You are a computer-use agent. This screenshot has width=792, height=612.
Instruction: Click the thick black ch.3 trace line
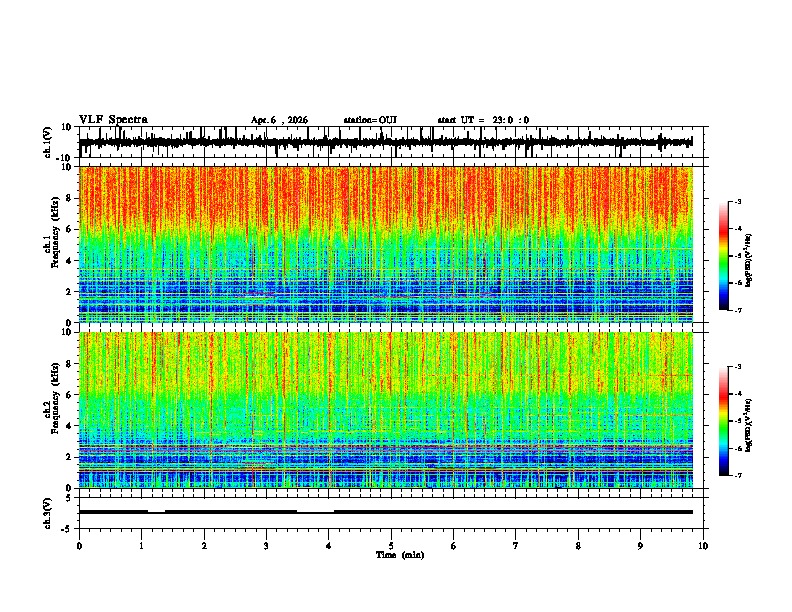tap(385, 512)
